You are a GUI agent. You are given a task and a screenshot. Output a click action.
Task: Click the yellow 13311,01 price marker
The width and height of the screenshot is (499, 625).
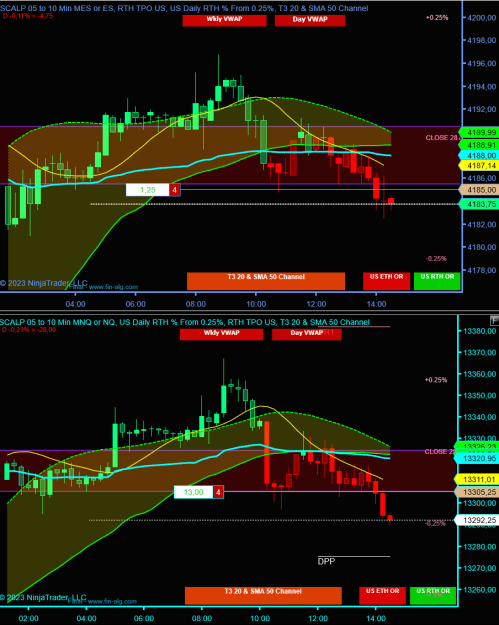pyautogui.click(x=477, y=479)
